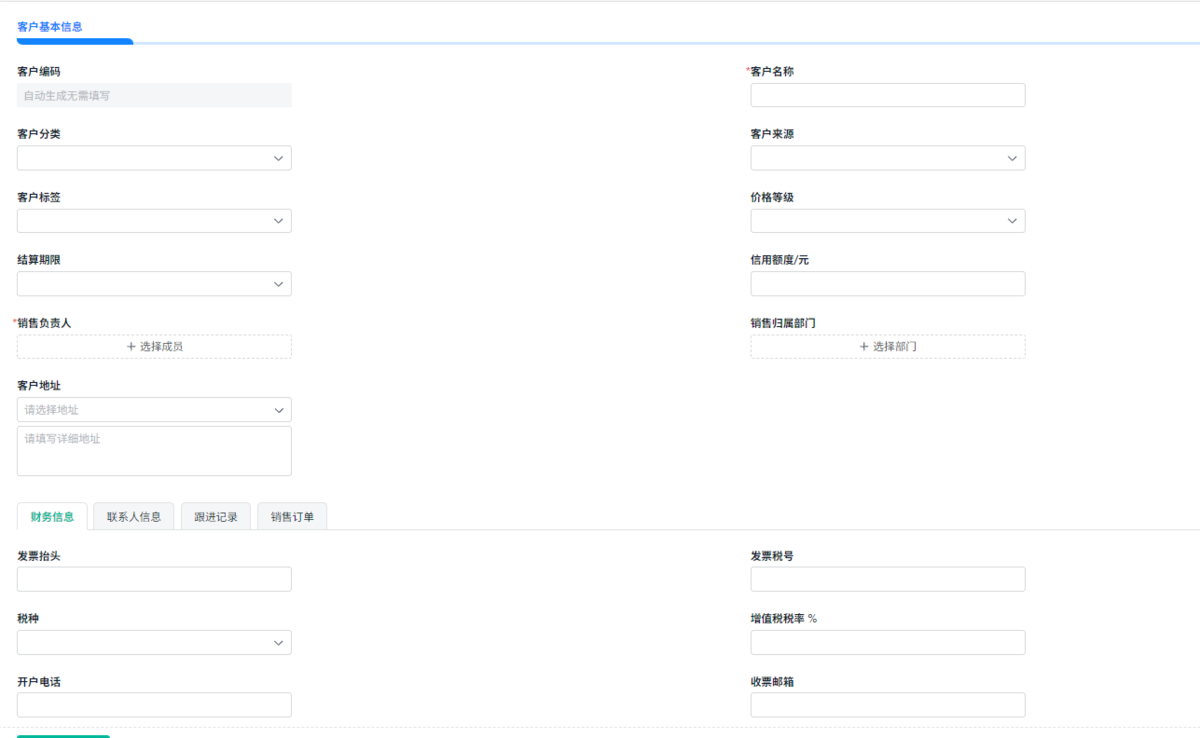Image resolution: width=1200 pixels, height=738 pixels.
Task: Expand the 价格等级 dropdown
Action: [888, 221]
